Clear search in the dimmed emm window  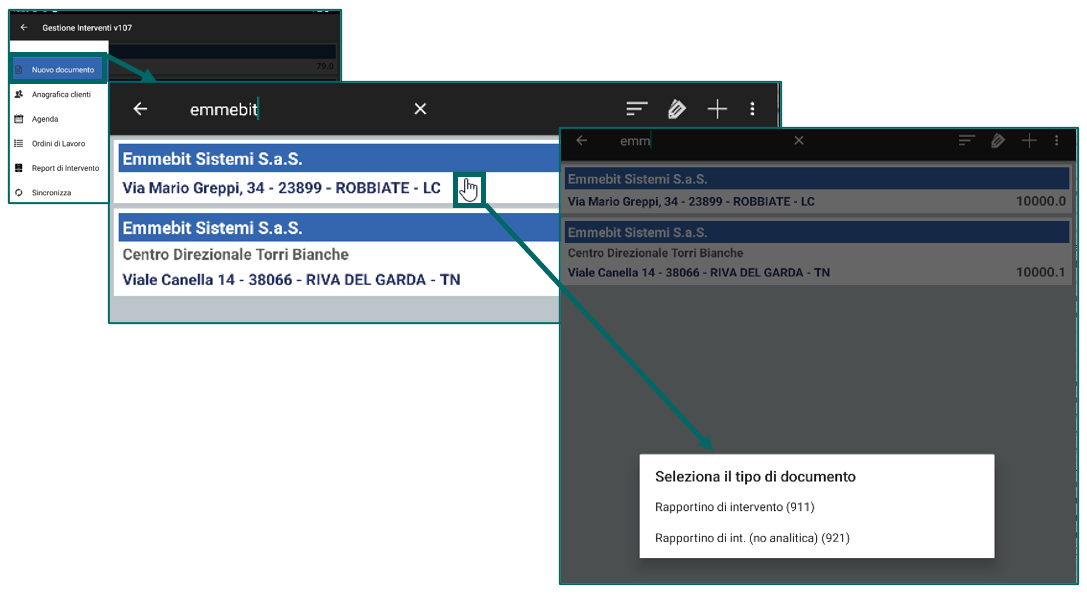pyautogui.click(x=799, y=141)
